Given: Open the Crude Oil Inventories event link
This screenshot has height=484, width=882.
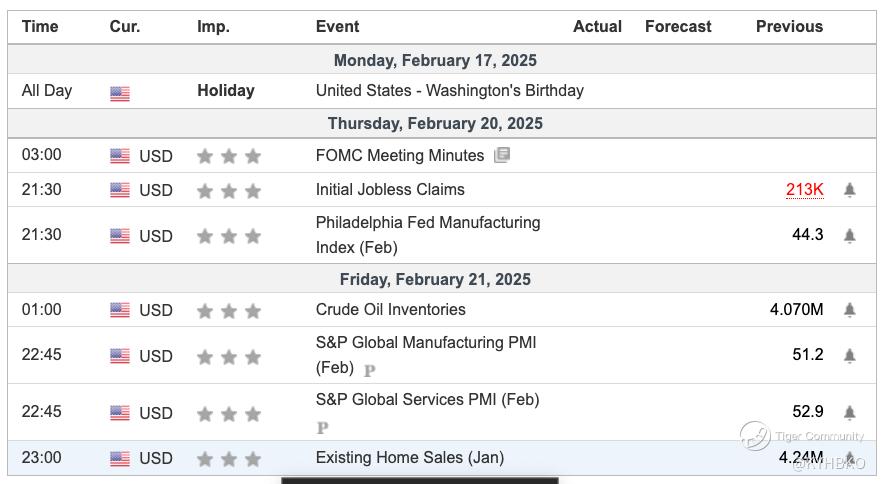Looking at the screenshot, I should tap(390, 309).
